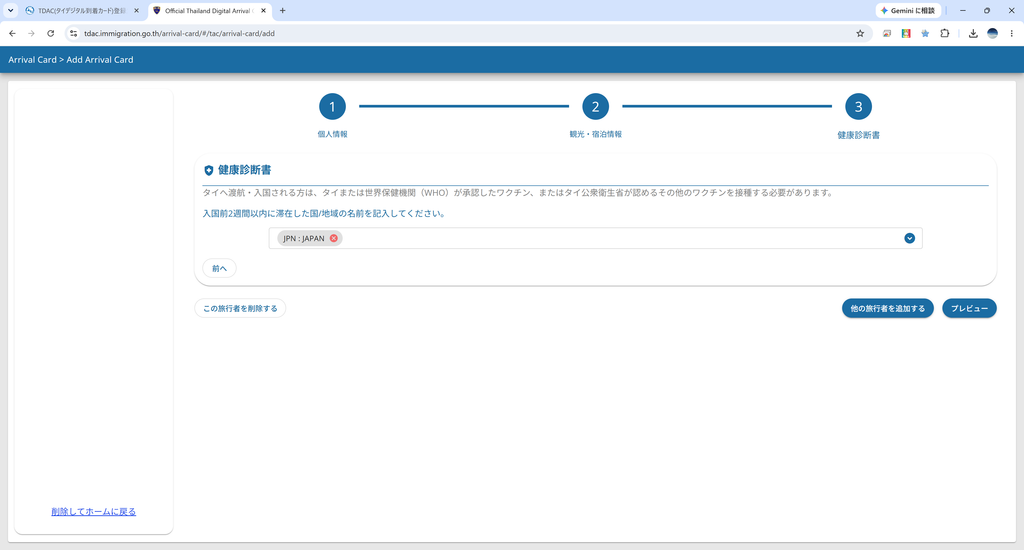The width and height of the screenshot is (1024, 550).
Task: Click the 健康診断書 step label
Action: [x=858, y=135]
